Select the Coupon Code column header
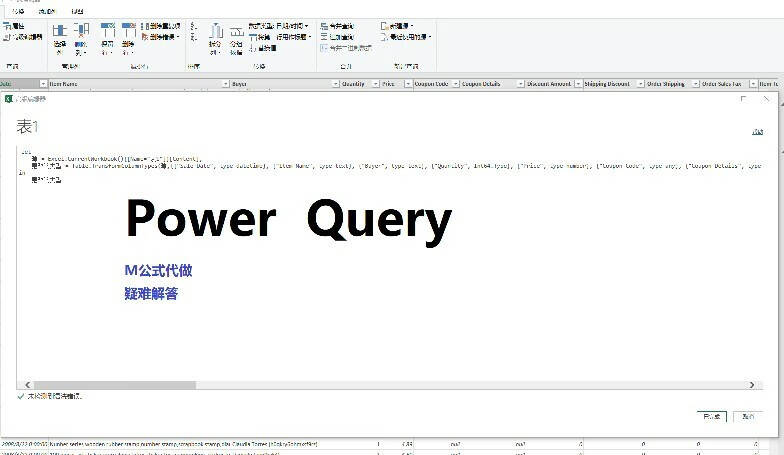This screenshot has width=784, height=455. (x=431, y=84)
